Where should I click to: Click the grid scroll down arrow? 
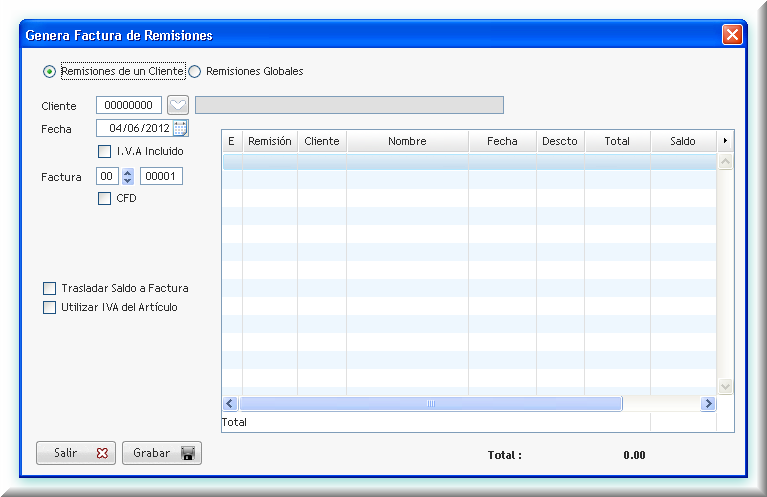click(x=725, y=386)
